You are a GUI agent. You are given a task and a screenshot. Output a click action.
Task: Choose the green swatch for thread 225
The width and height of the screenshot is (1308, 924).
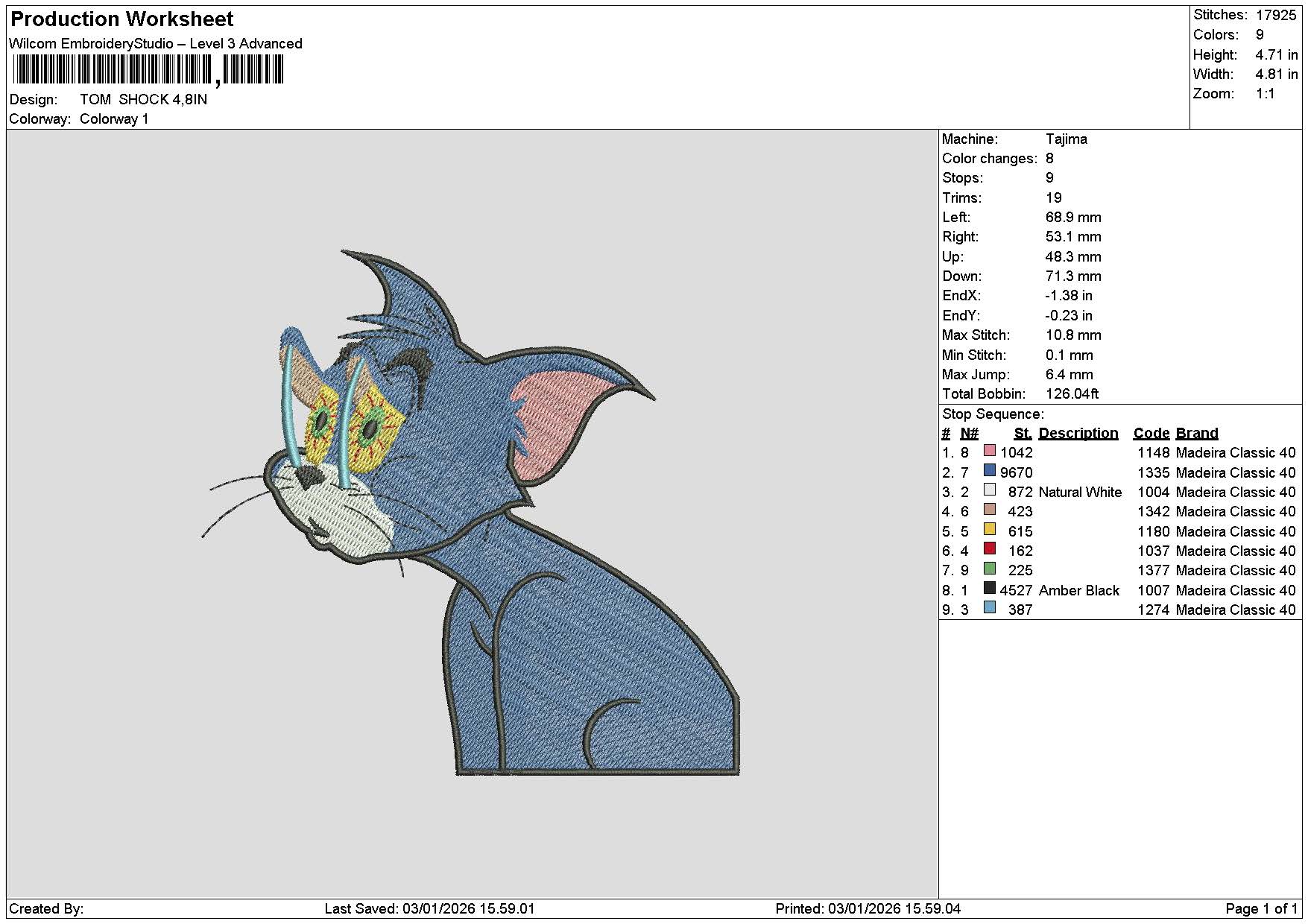990,569
